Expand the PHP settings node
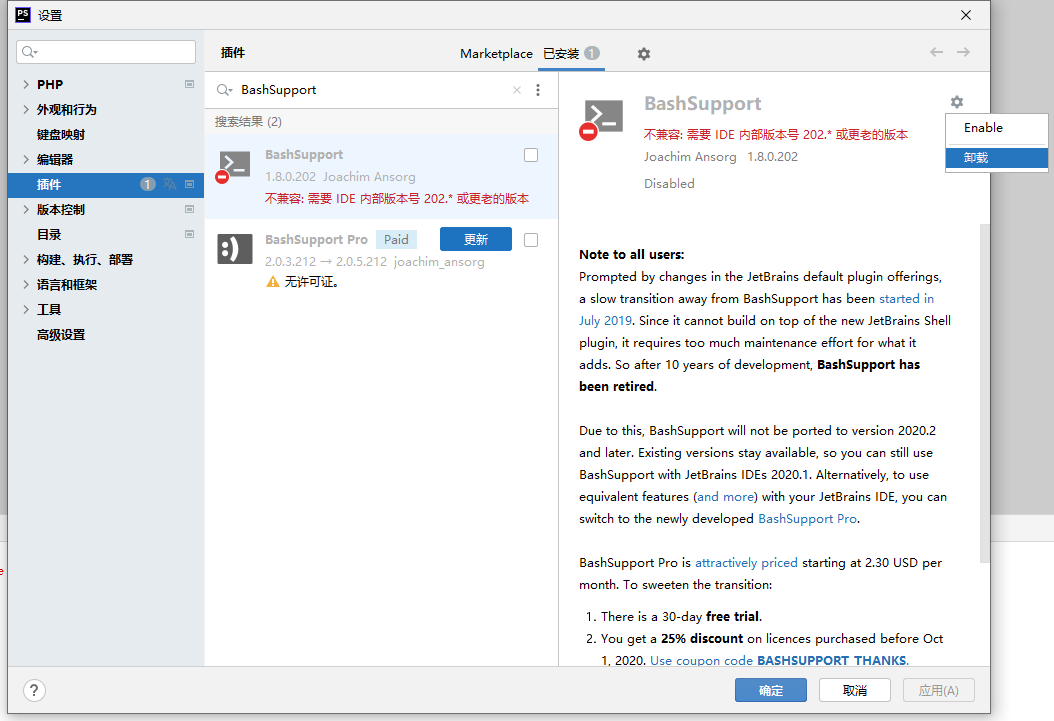Image resolution: width=1054 pixels, height=721 pixels. (x=26, y=85)
